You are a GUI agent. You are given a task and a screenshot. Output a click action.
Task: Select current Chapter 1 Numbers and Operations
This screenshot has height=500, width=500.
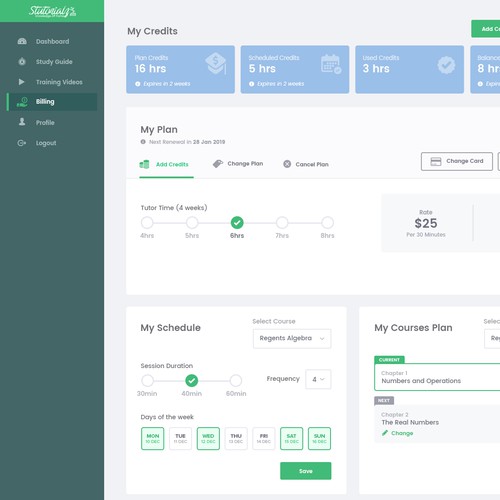click(x=437, y=377)
